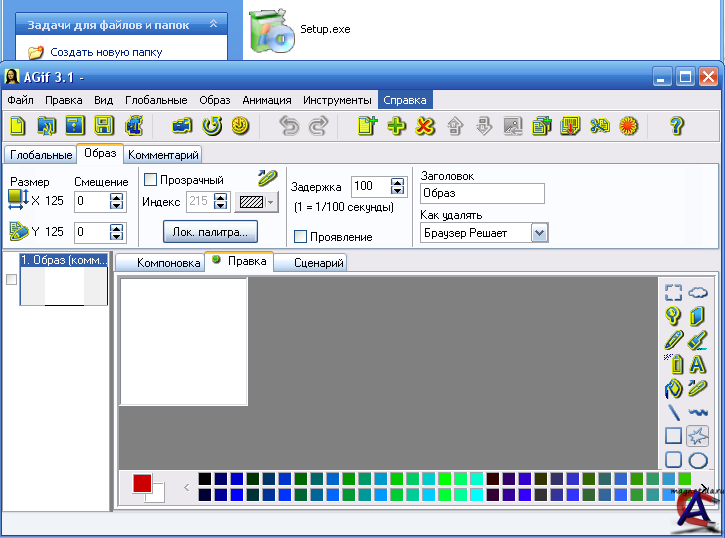Click the undo arrow in toolbar

point(289,126)
